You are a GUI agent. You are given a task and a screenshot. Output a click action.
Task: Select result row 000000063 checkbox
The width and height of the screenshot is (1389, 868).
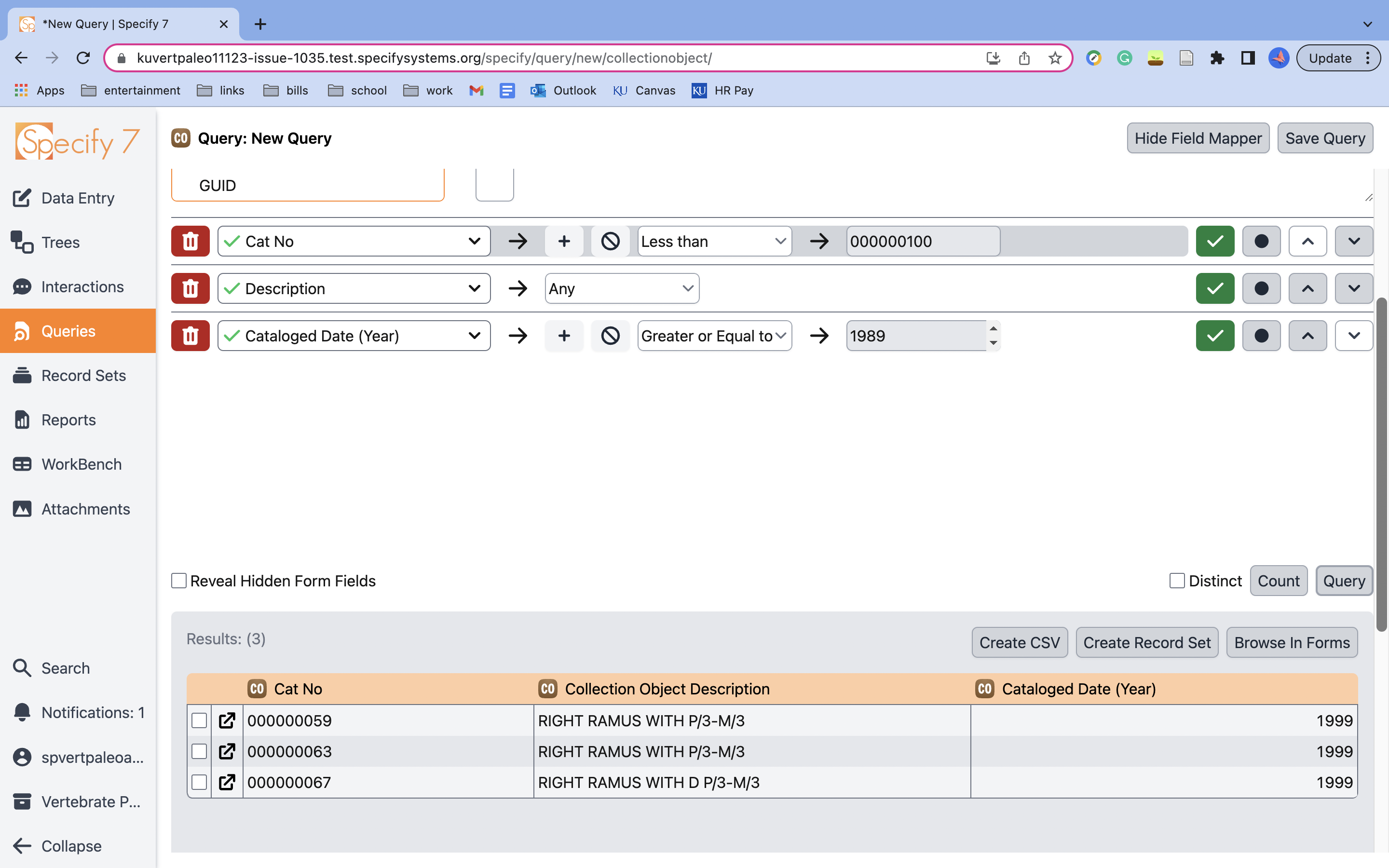click(199, 751)
